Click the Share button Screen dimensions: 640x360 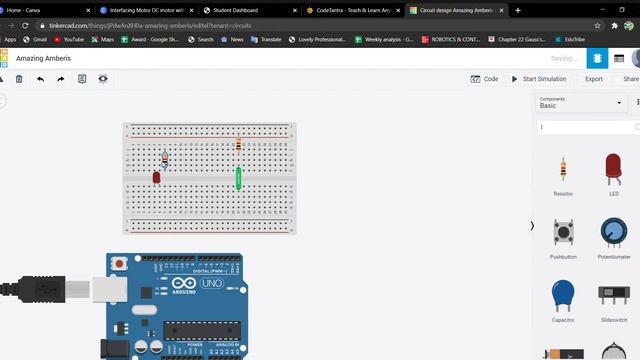[x=631, y=79]
